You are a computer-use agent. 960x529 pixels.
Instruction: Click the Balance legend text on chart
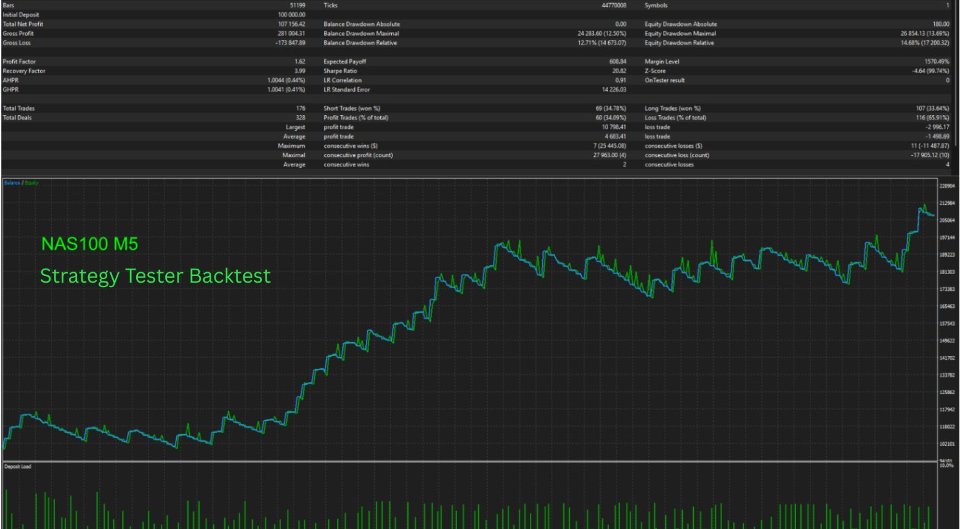coord(12,182)
